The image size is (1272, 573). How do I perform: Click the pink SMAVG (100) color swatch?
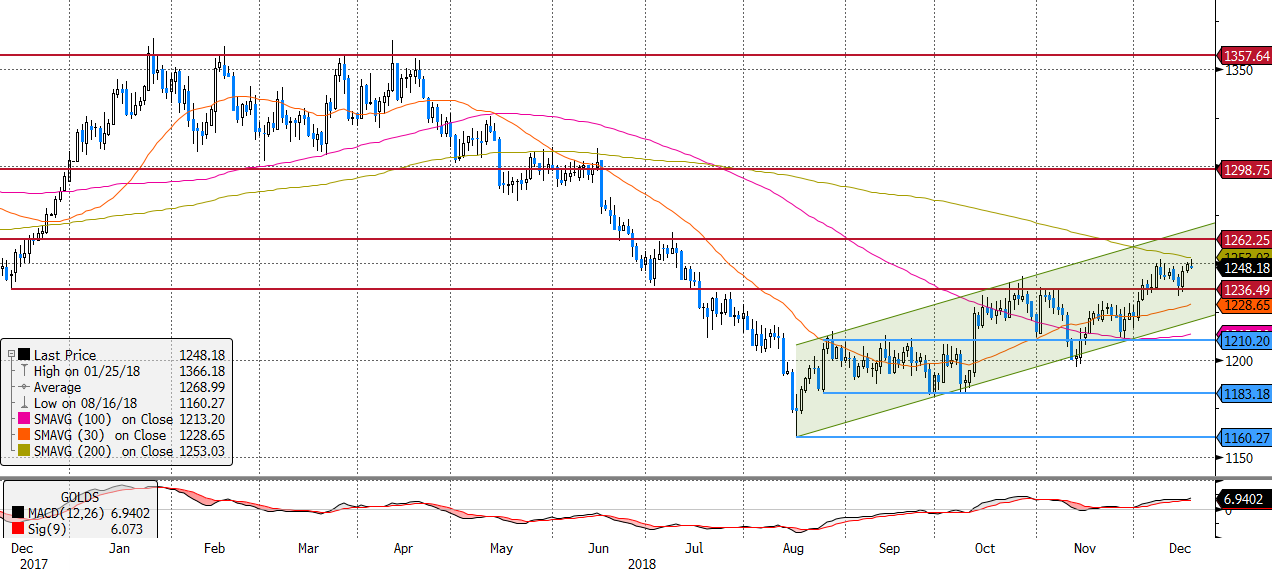coord(24,419)
